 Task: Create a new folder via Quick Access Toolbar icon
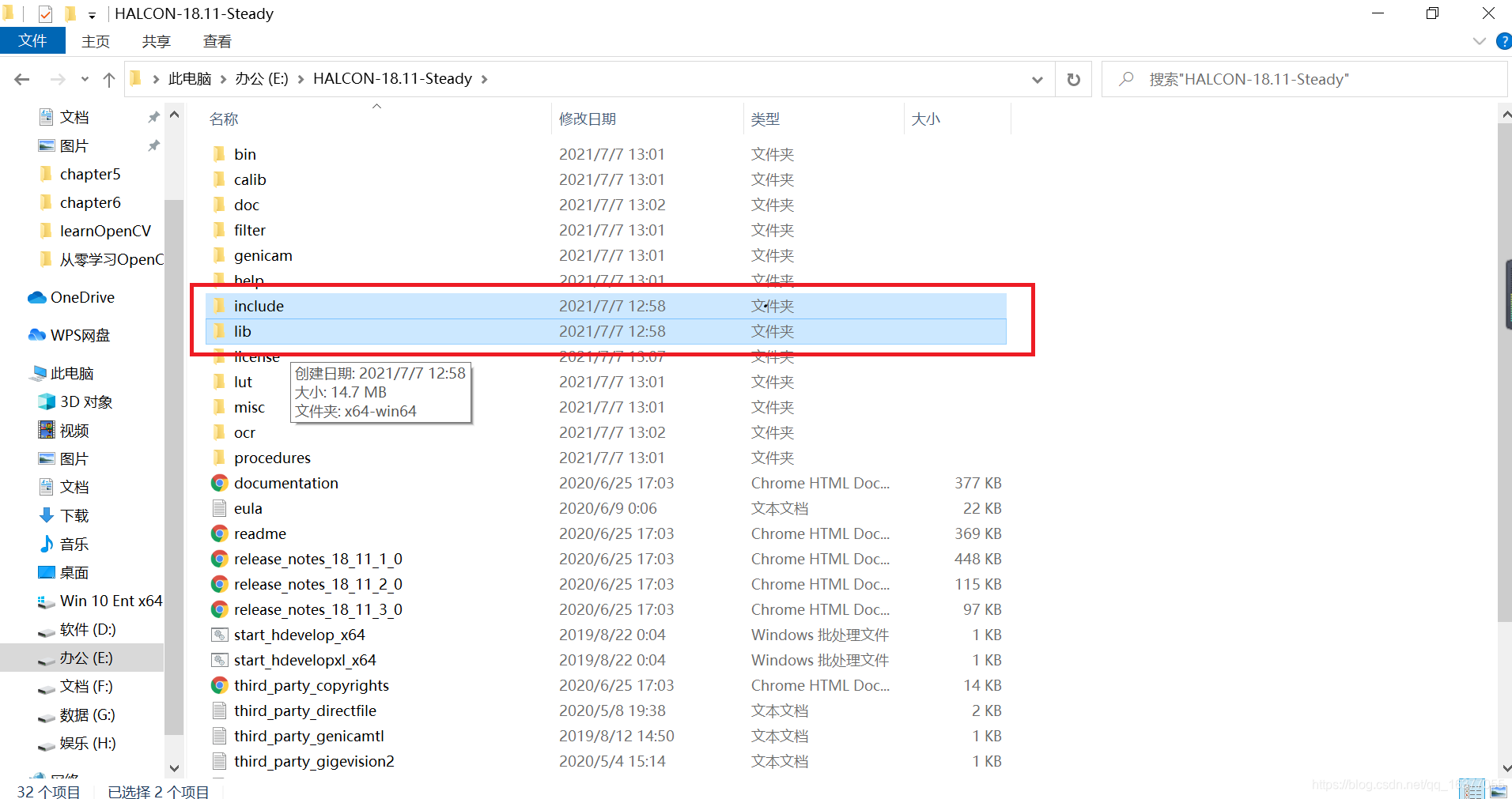pos(70,13)
